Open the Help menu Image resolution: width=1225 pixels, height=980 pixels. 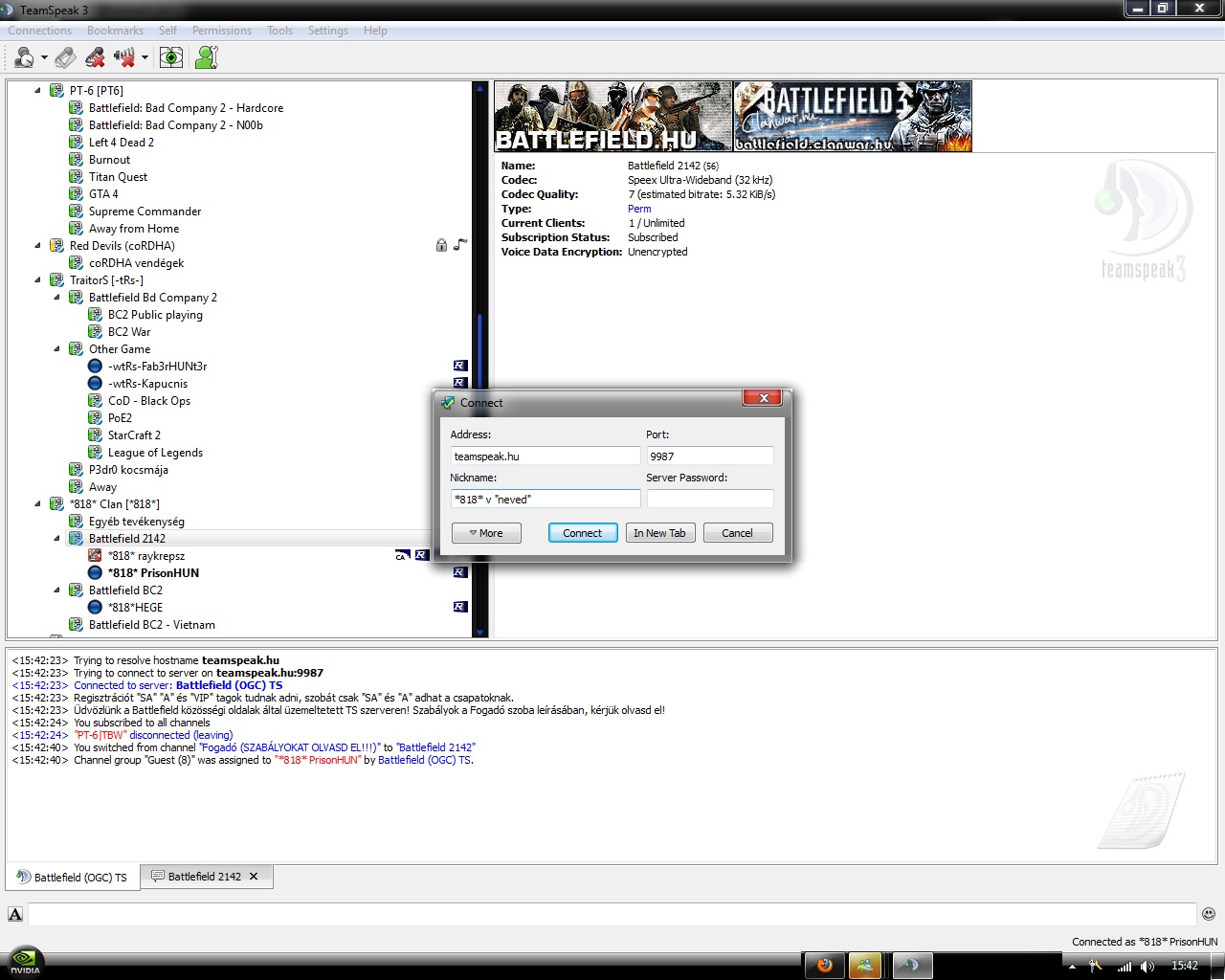(375, 31)
